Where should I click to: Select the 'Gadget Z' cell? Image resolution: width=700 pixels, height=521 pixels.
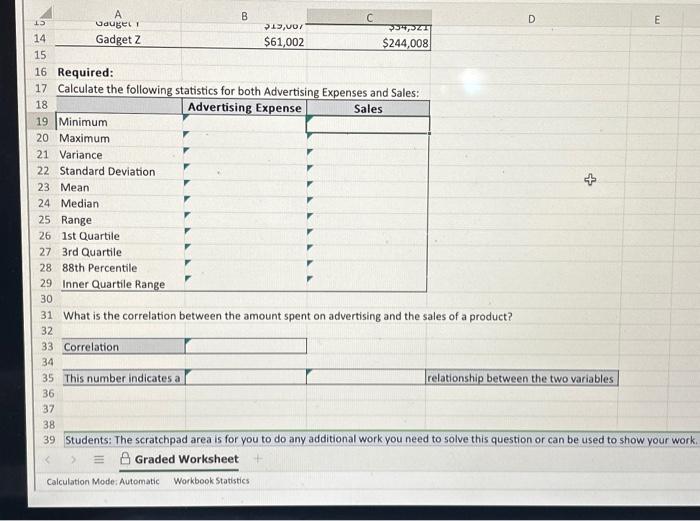tap(118, 39)
